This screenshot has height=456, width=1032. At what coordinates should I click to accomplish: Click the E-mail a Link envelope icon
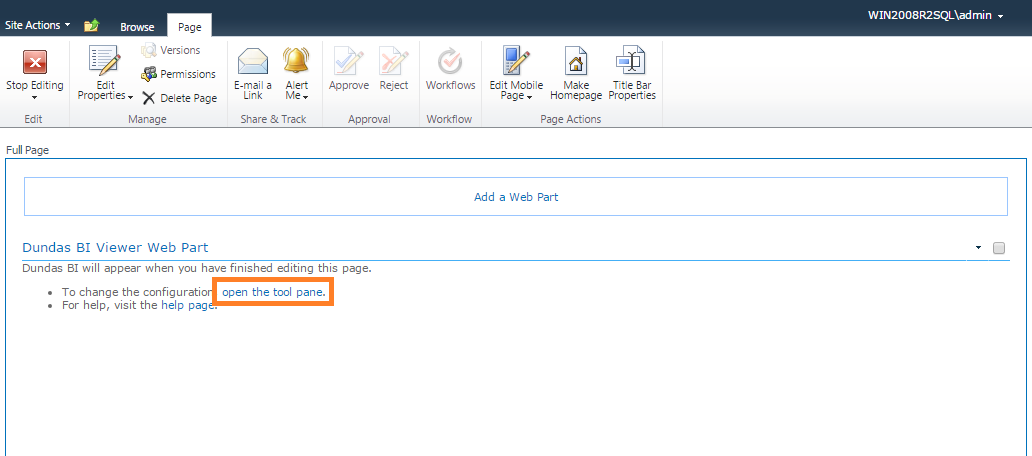click(x=253, y=61)
